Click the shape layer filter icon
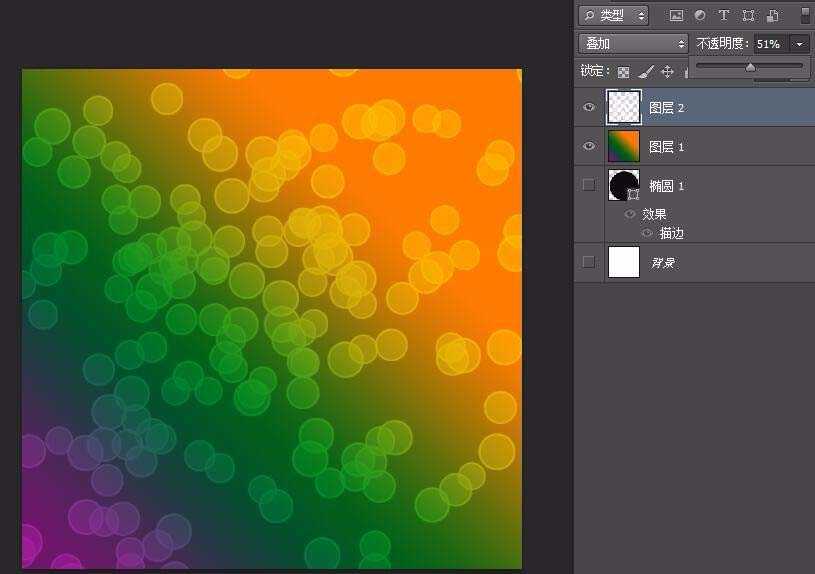The image size is (815, 574). 748,16
